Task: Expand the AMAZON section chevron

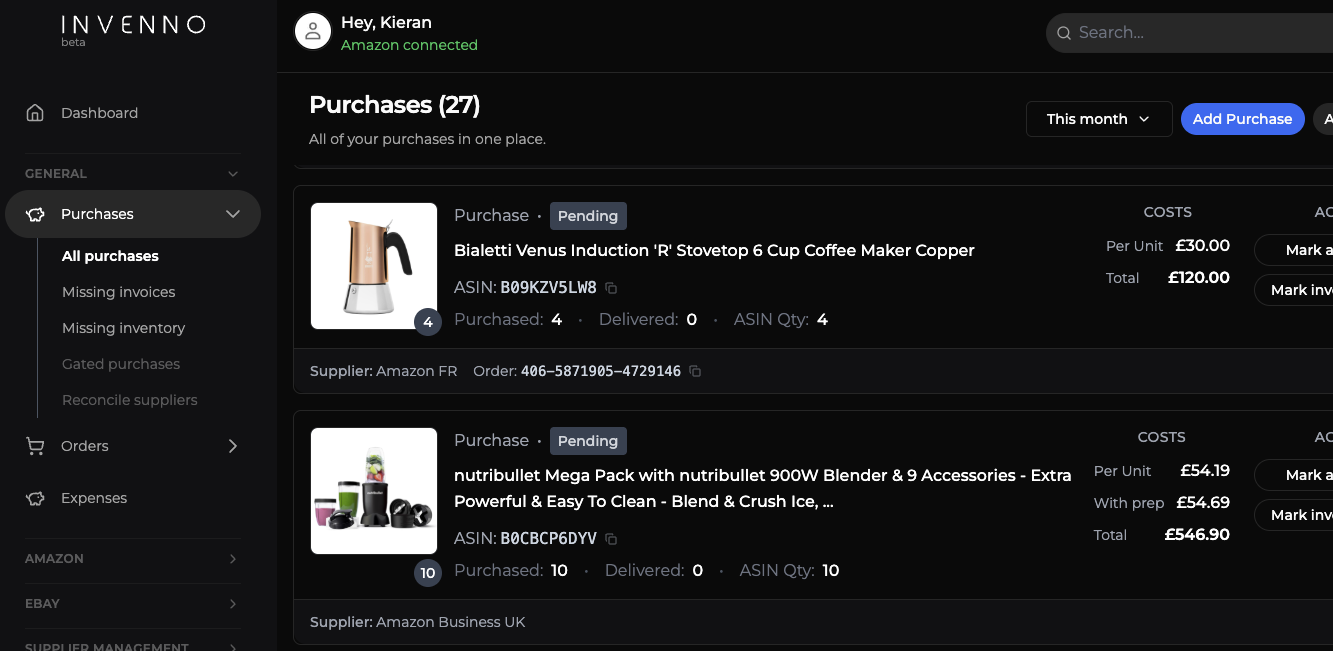Action: 233,559
